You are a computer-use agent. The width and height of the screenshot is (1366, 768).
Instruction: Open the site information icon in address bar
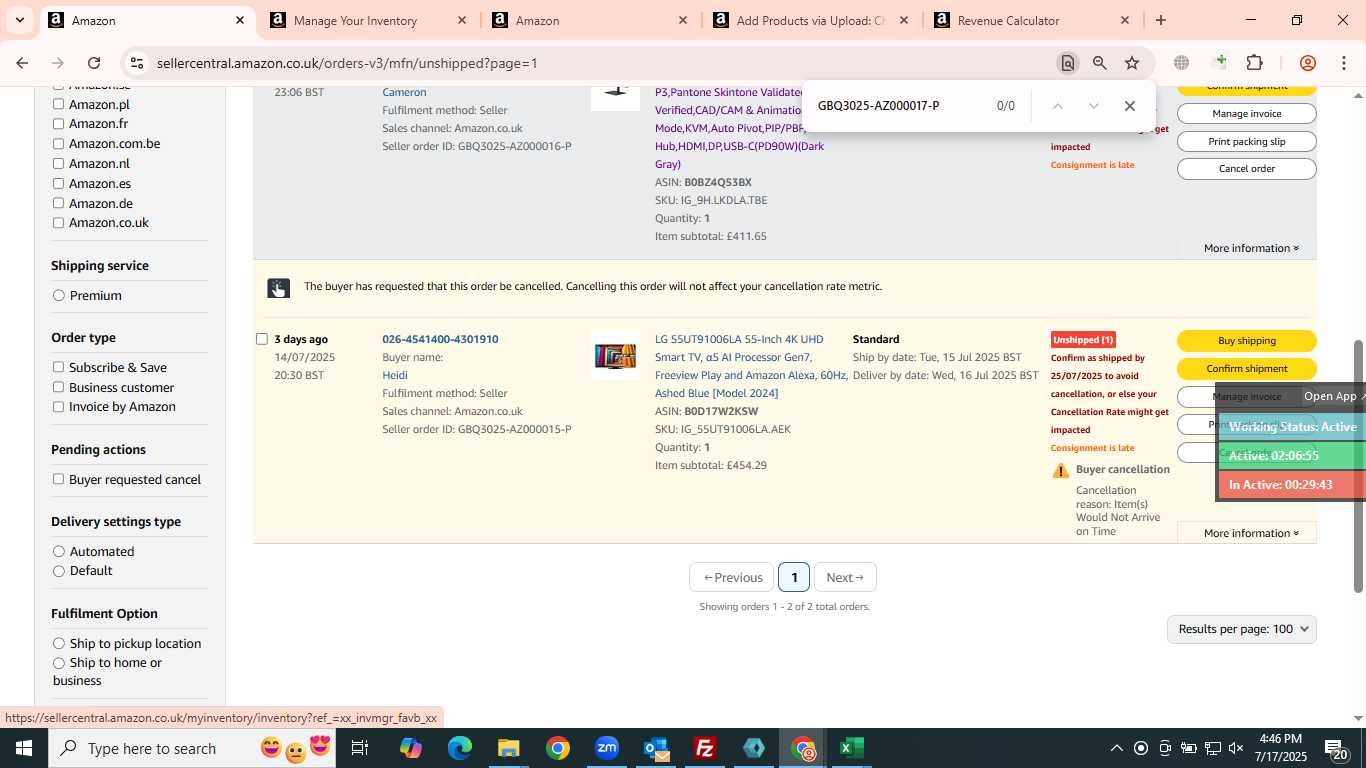[x=137, y=63]
